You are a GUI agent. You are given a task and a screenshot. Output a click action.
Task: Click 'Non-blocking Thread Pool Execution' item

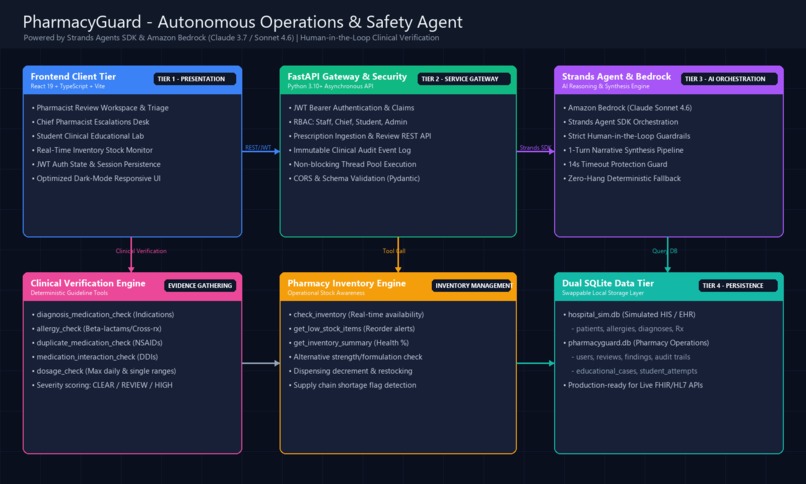353,164
